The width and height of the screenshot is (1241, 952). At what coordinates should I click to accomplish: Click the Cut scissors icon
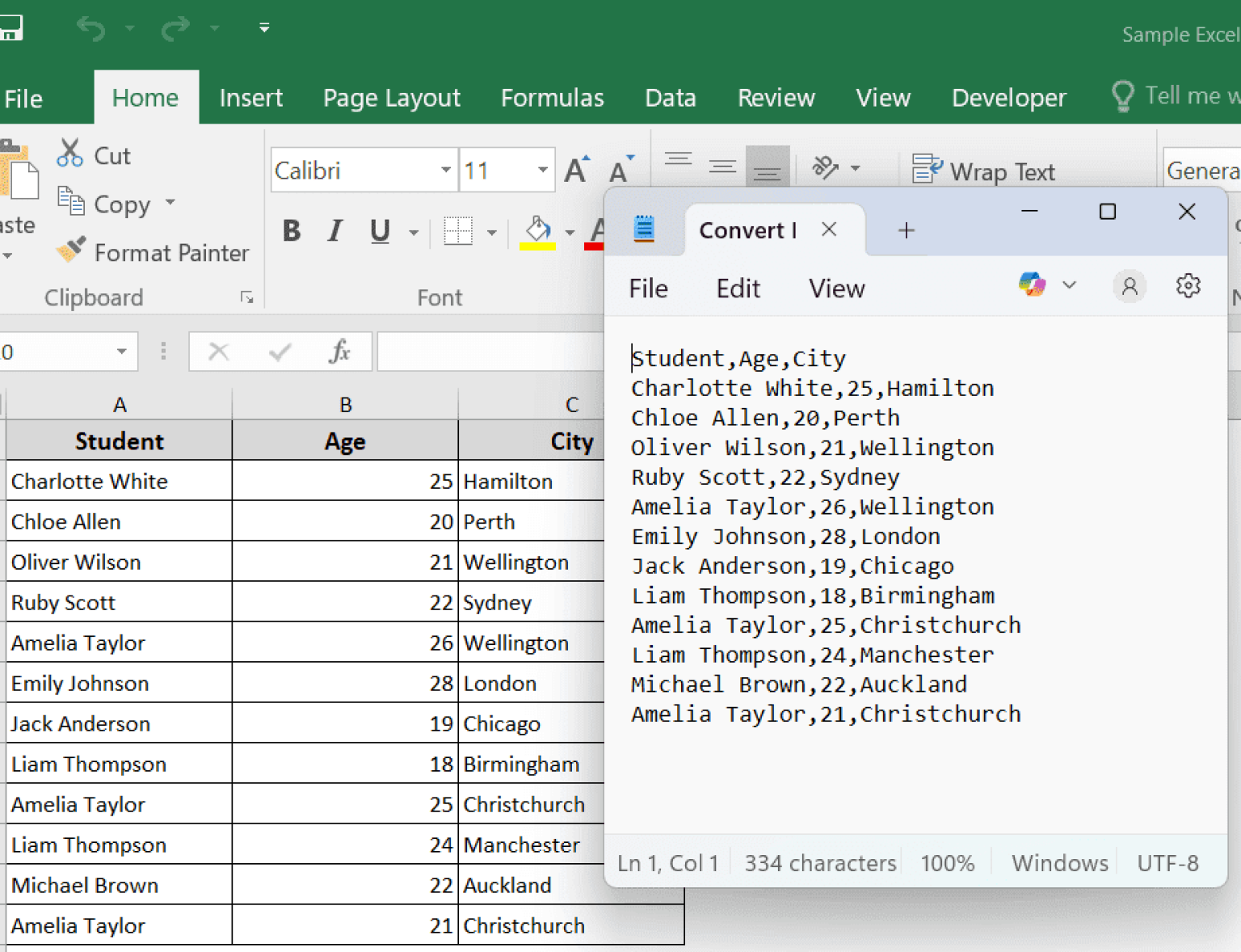70,154
